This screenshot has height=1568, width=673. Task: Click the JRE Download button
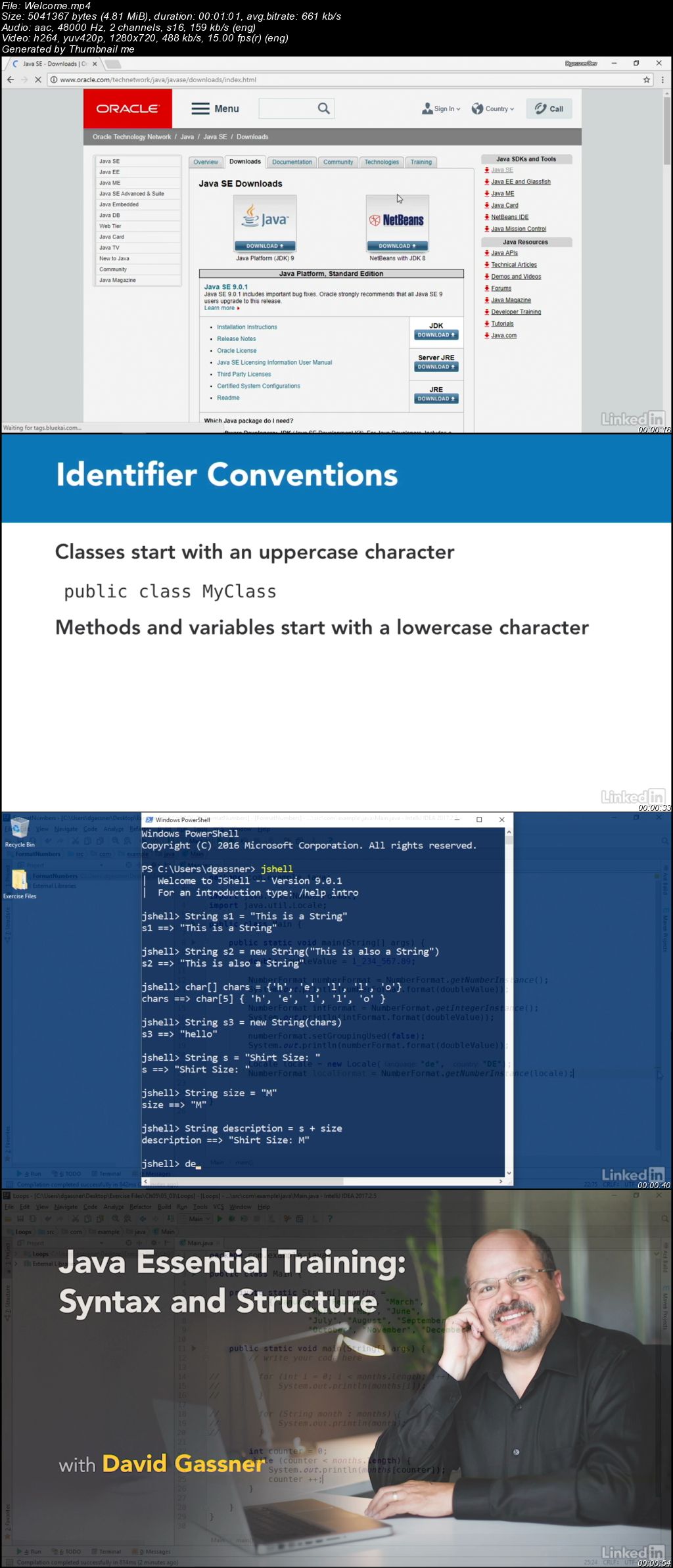[436, 398]
